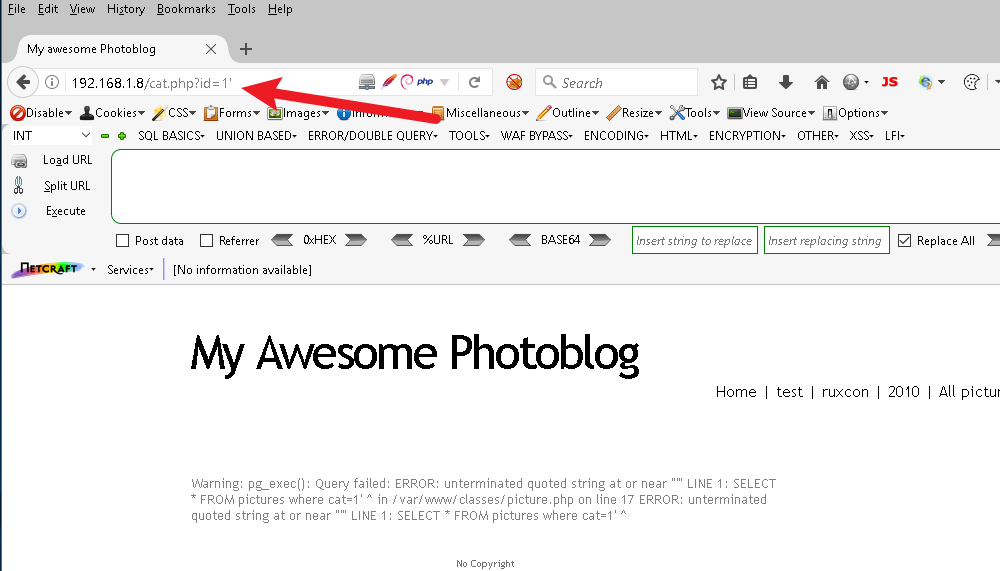This screenshot has height=571, width=1000.
Task: Go to the browser home page icon
Action: coord(821,83)
